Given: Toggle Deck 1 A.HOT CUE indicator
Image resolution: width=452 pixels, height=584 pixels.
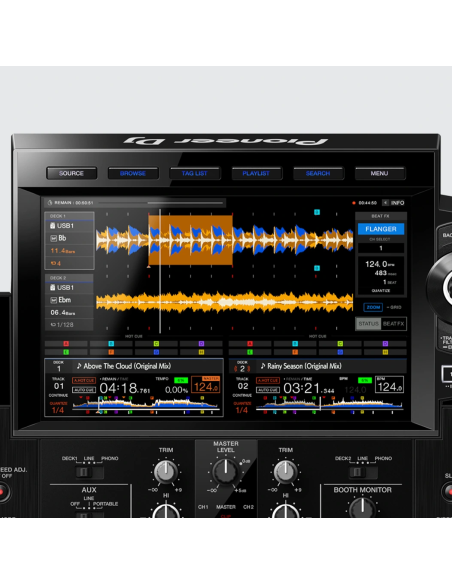Looking at the screenshot, I should pos(84,380).
